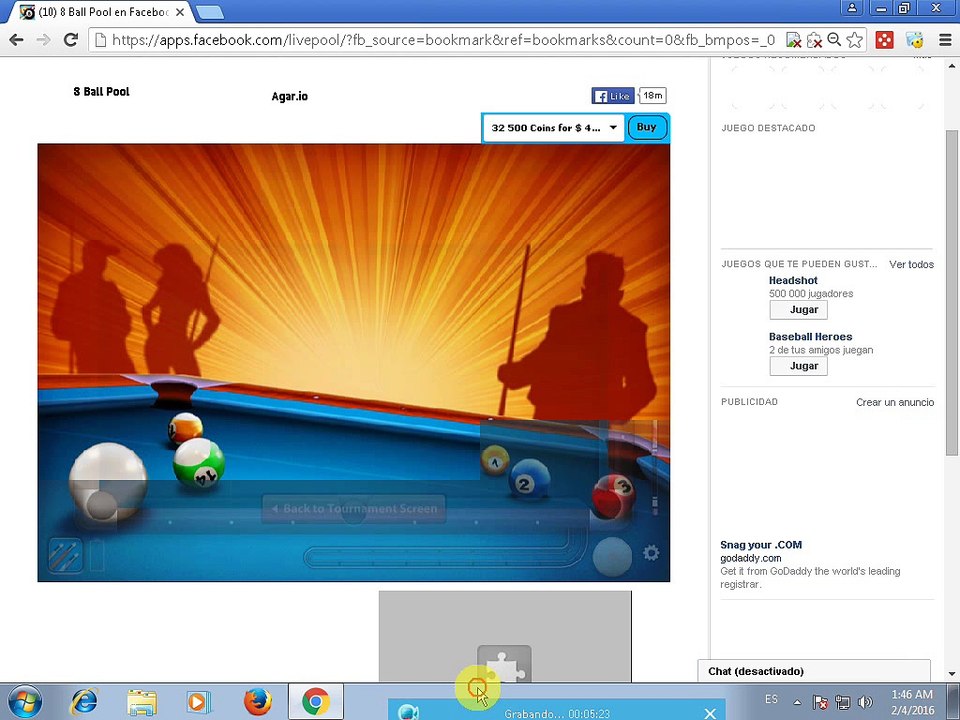Reload the page with the refresh icon
Image resolution: width=960 pixels, height=720 pixels.
[71, 40]
